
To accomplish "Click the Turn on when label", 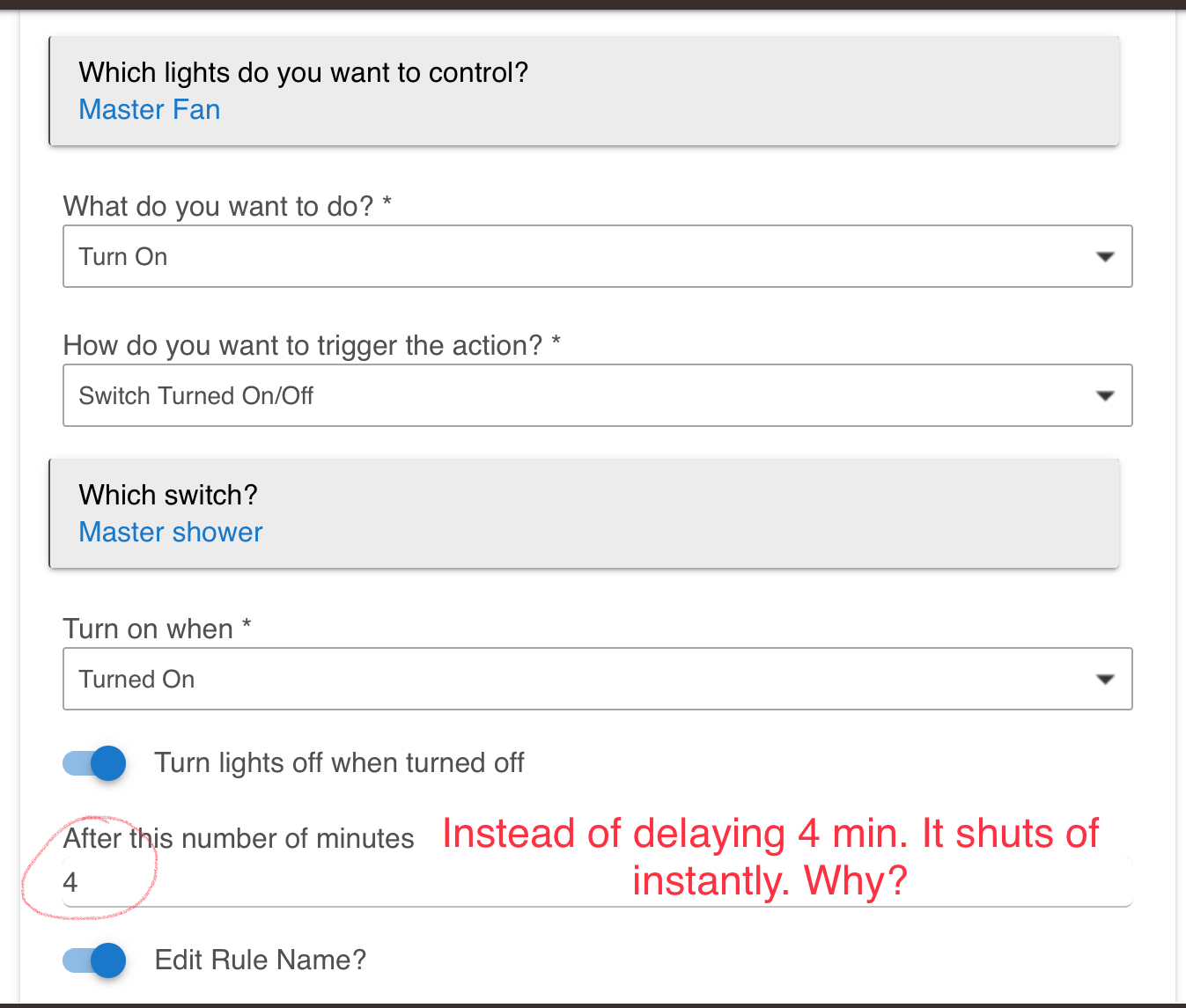I will point(157,629).
